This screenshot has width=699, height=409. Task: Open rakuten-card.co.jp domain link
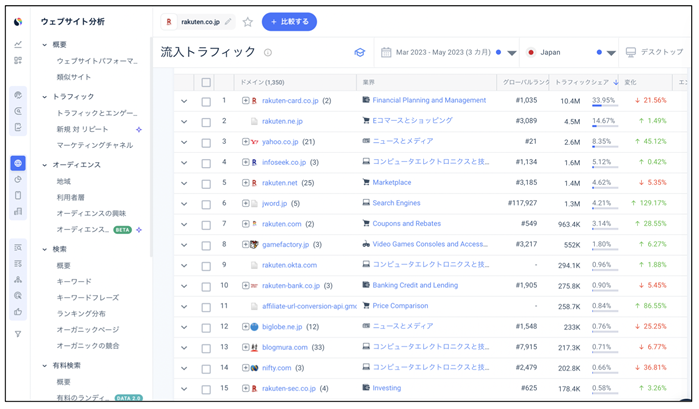click(x=290, y=101)
